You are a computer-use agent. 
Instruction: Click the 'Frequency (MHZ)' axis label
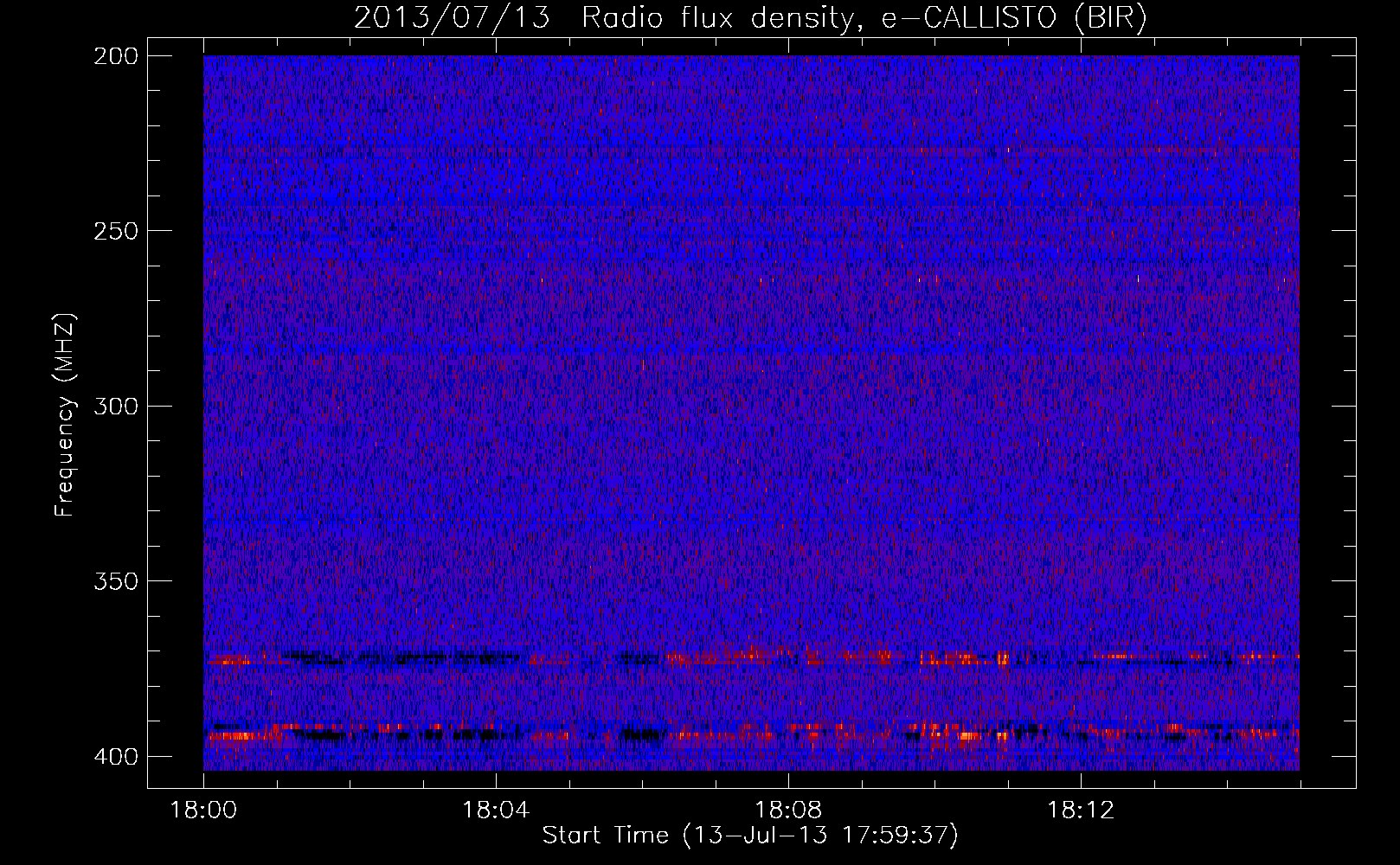[x=65, y=414]
